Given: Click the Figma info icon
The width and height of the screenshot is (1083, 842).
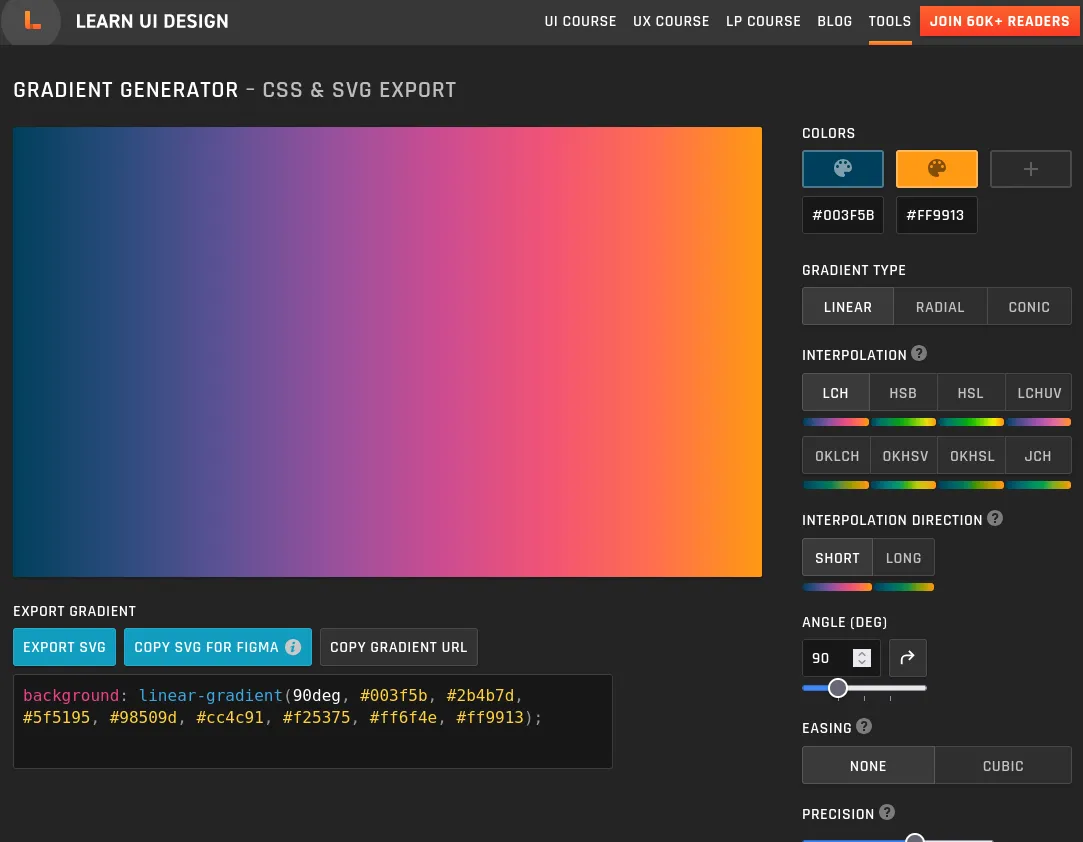Looking at the screenshot, I should click(293, 647).
